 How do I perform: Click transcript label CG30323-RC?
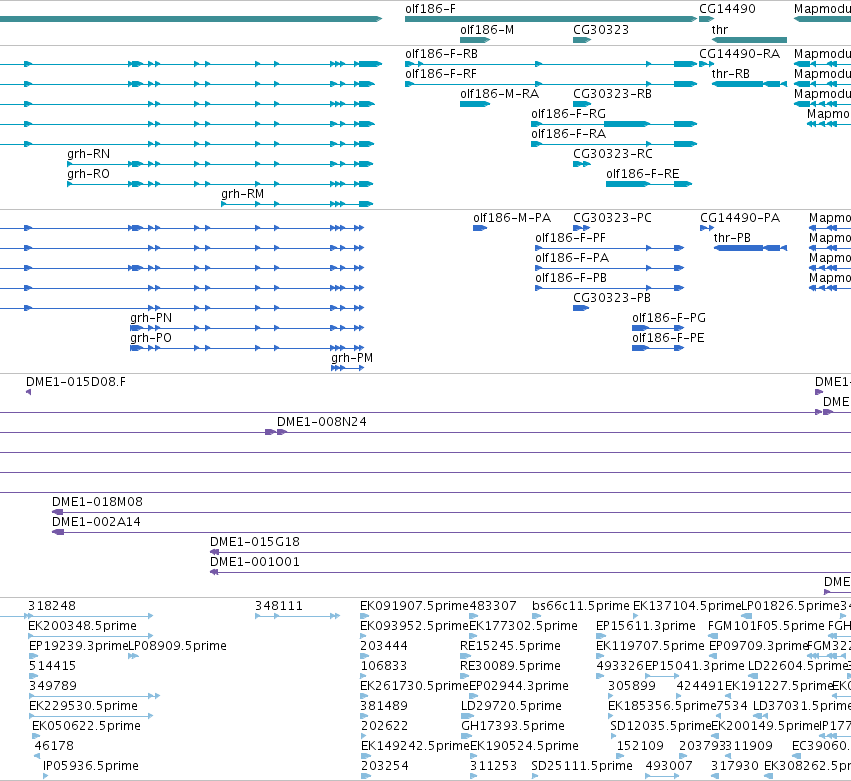613,154
